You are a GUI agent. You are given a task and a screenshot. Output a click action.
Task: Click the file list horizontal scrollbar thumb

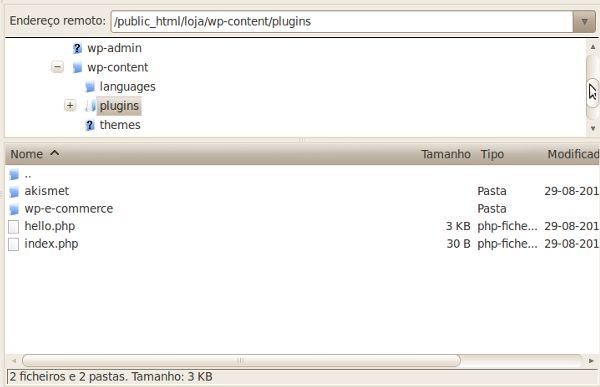point(241,361)
